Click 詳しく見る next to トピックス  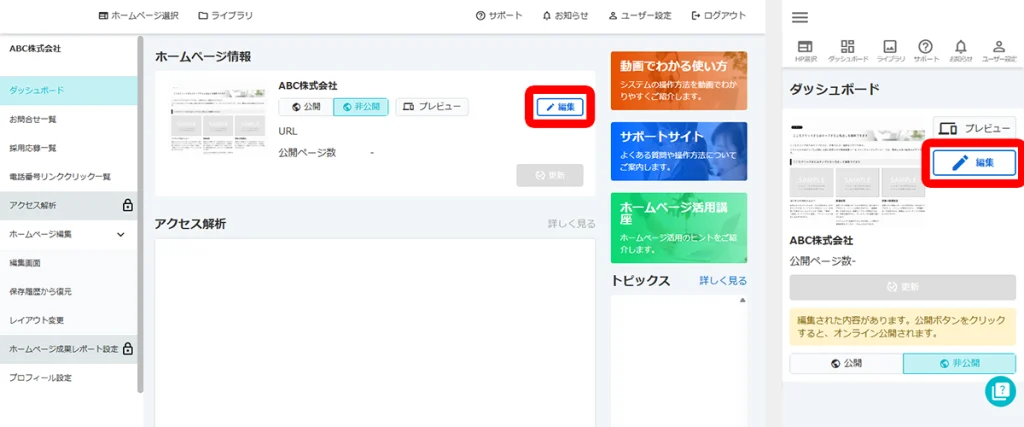(722, 281)
